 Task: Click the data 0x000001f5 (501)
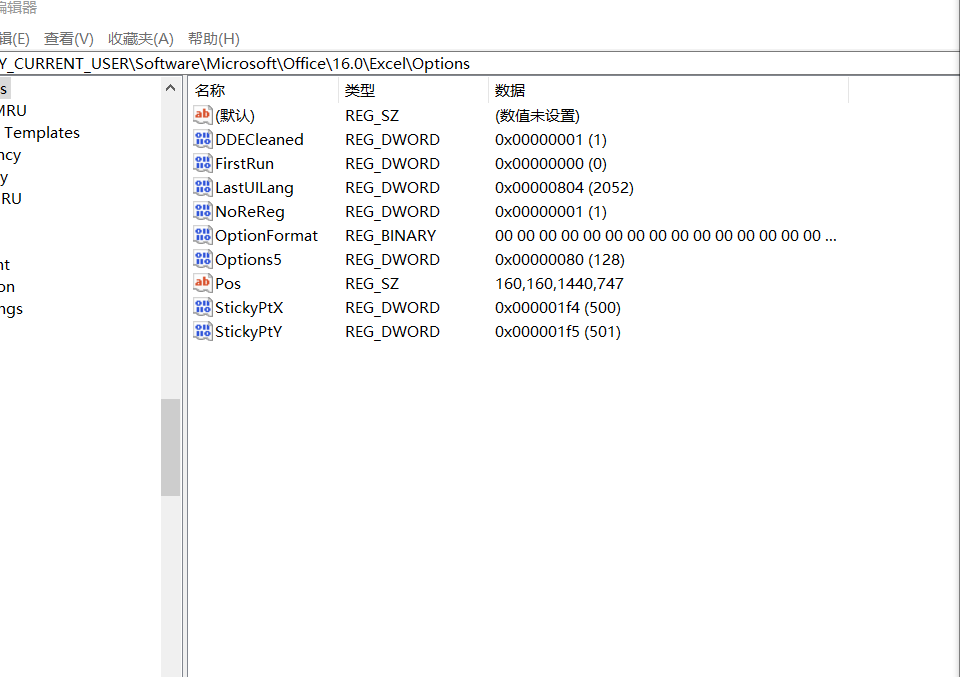coord(558,332)
